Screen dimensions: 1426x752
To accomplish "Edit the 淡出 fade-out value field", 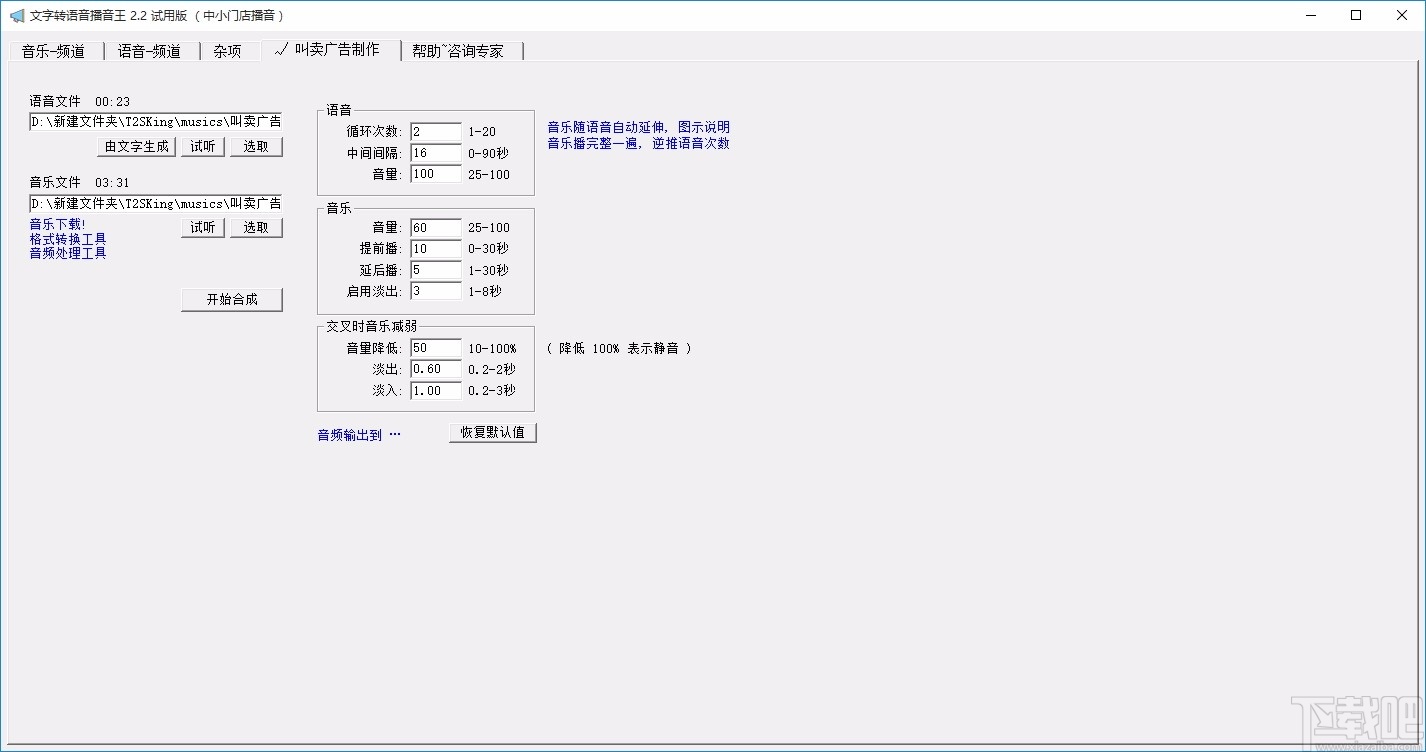I will pos(435,369).
